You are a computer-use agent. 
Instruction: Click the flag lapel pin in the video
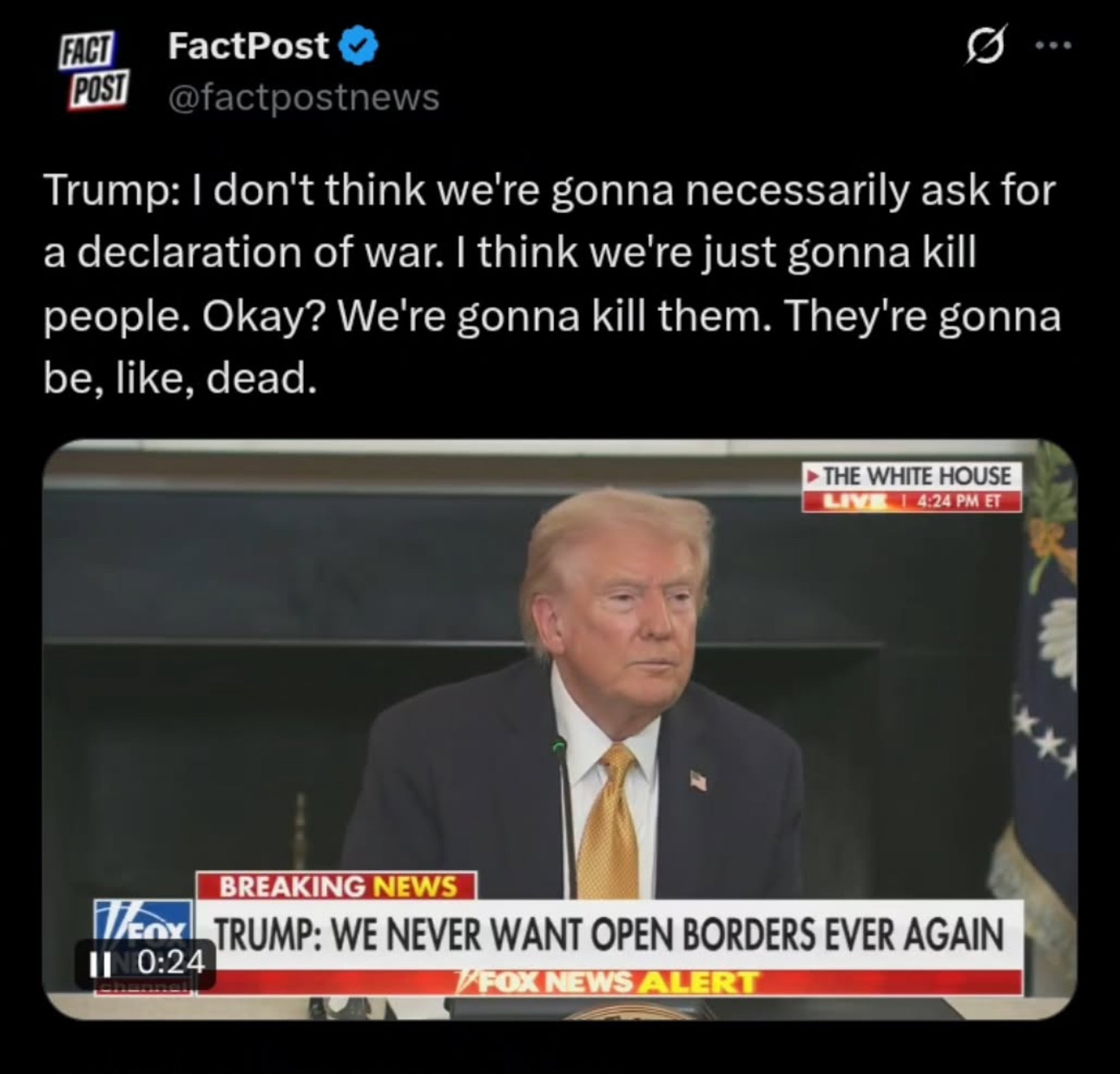click(x=697, y=781)
